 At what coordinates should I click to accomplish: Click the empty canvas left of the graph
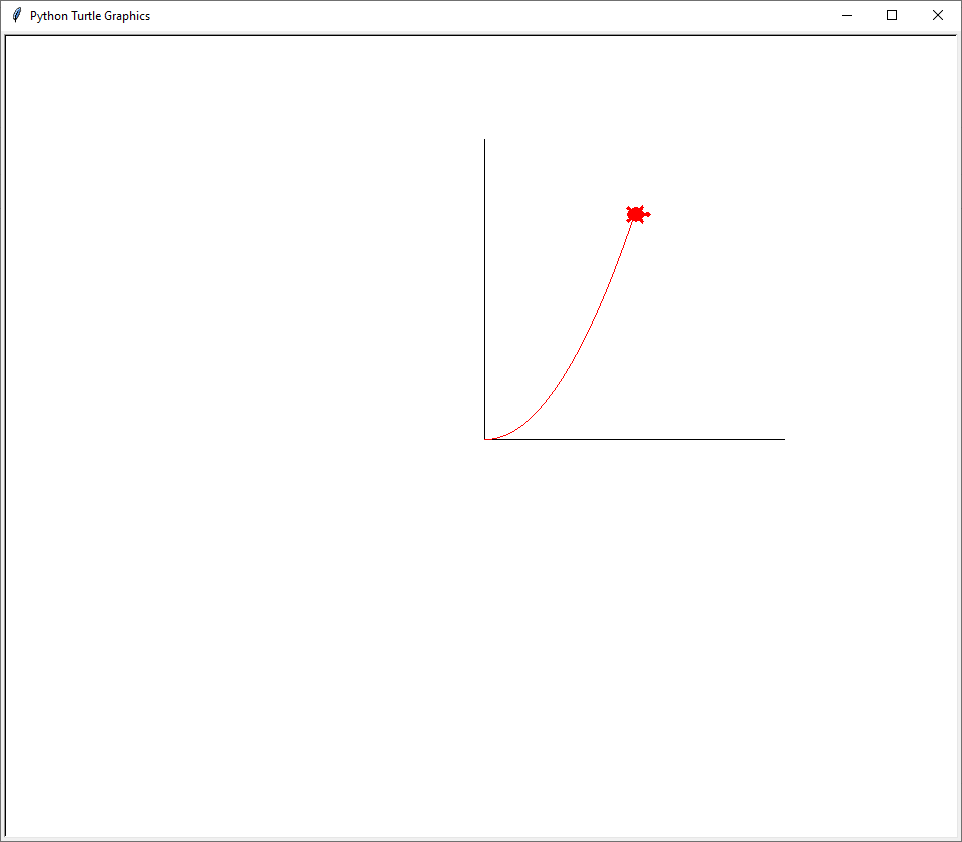[x=240, y=300]
